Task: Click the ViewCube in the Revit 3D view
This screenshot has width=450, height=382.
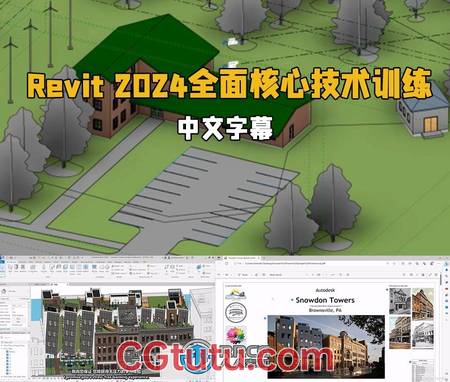Action: click(x=202, y=300)
